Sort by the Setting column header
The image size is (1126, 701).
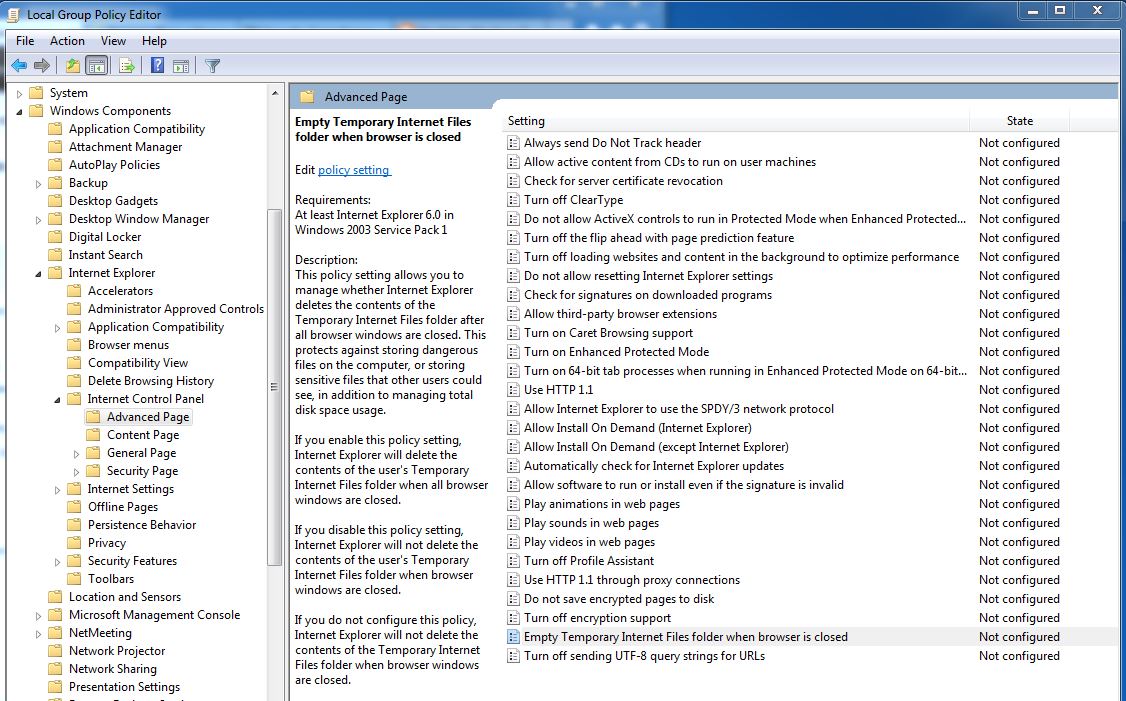pos(735,121)
